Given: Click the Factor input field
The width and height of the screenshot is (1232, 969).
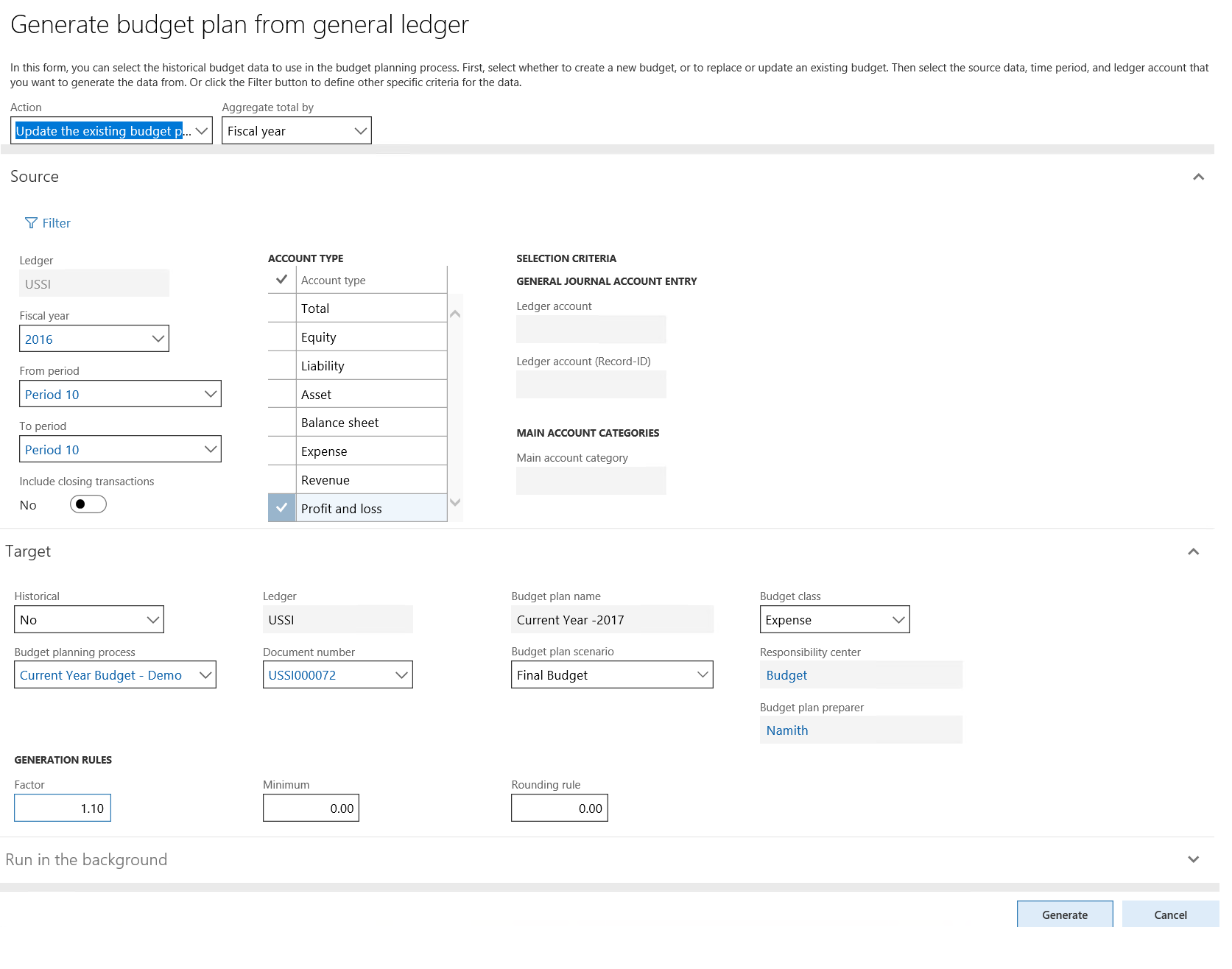Looking at the screenshot, I should tap(63, 808).
